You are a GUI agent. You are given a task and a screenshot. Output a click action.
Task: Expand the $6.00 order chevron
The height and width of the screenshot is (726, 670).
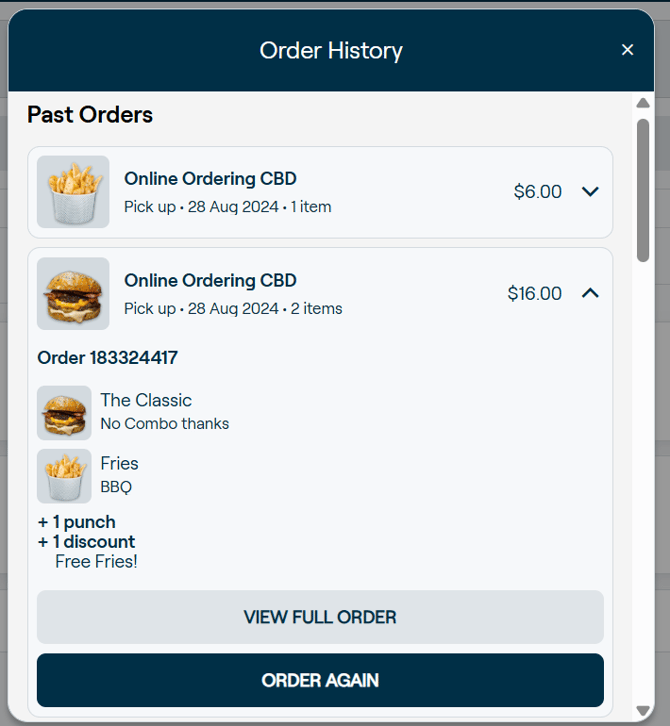pyautogui.click(x=590, y=191)
